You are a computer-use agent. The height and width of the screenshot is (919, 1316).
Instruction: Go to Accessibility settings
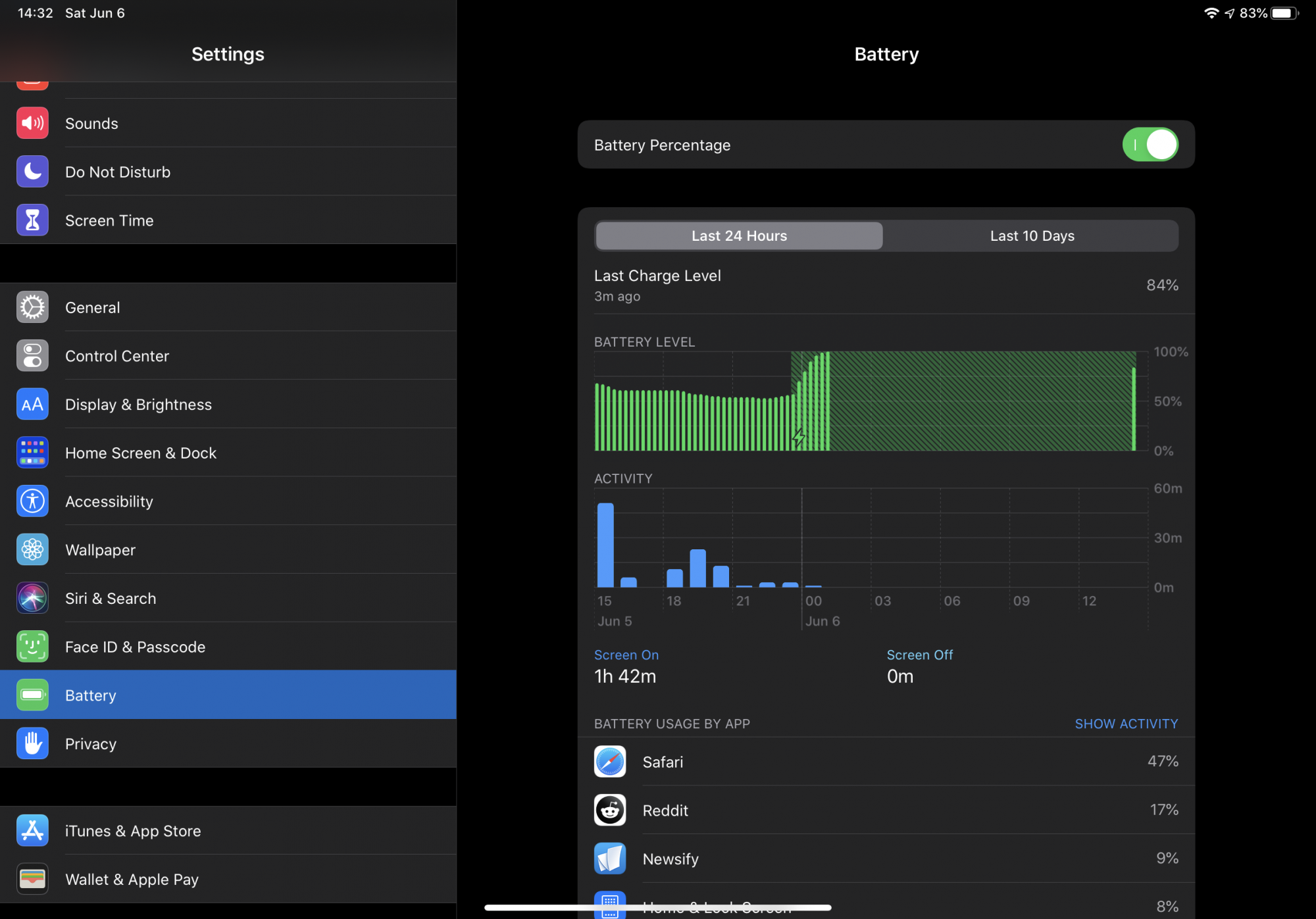(228, 501)
